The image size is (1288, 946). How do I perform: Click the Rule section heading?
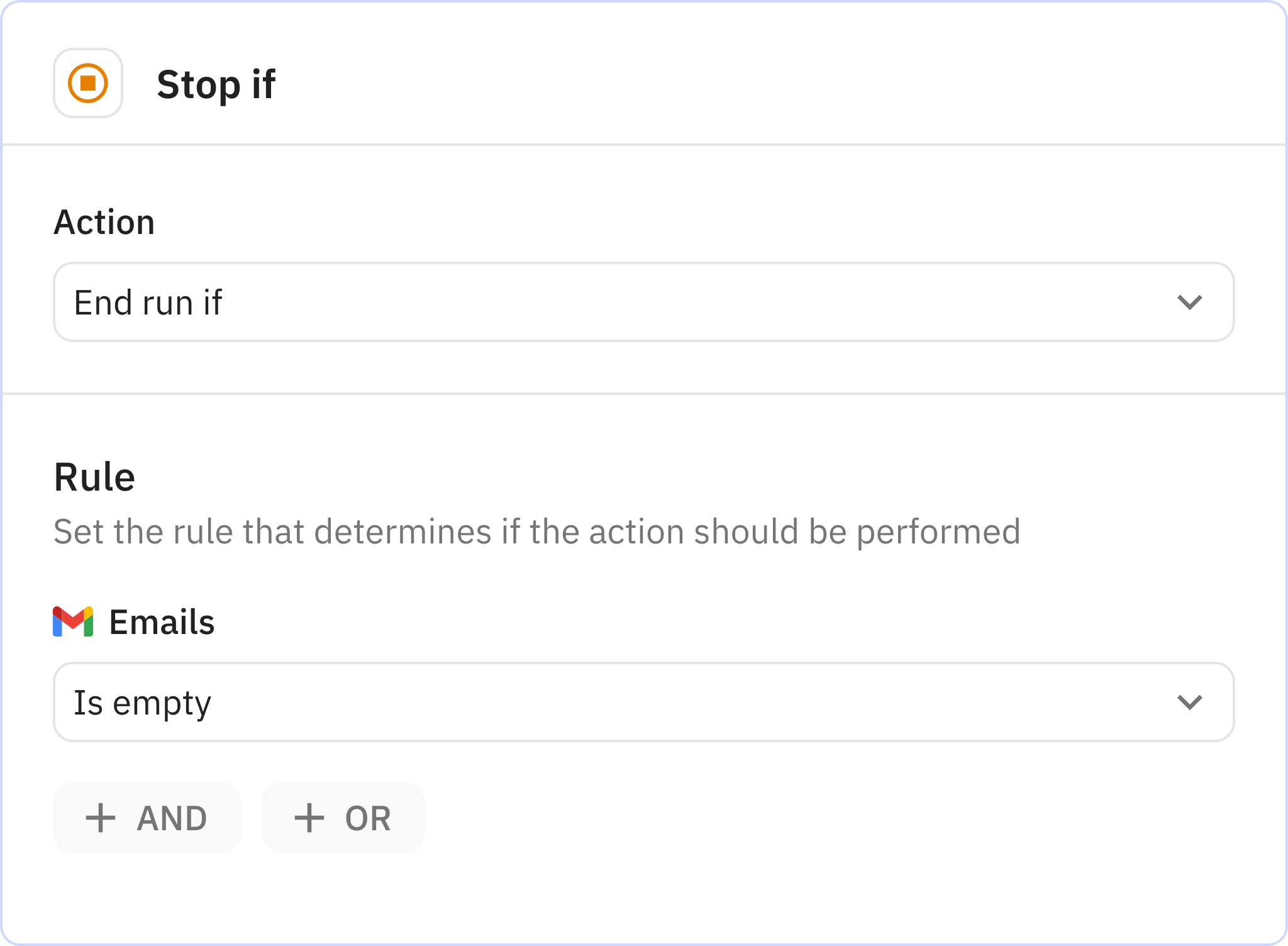tap(94, 477)
